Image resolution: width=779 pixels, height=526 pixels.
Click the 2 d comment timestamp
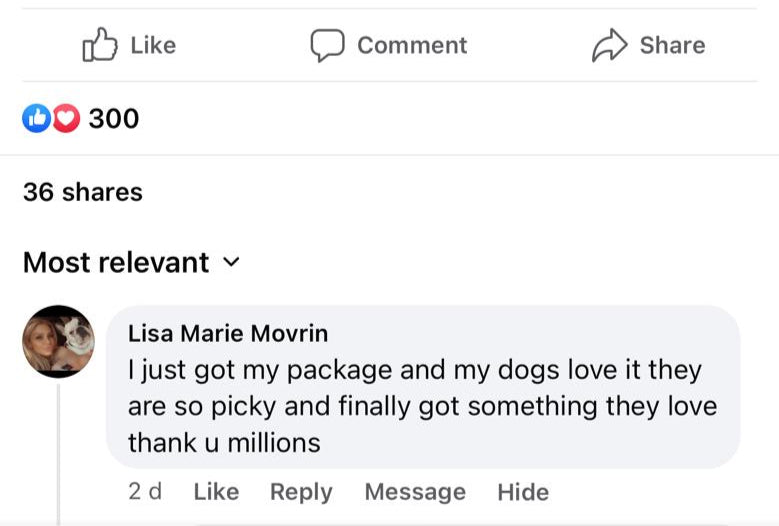pyautogui.click(x=145, y=492)
